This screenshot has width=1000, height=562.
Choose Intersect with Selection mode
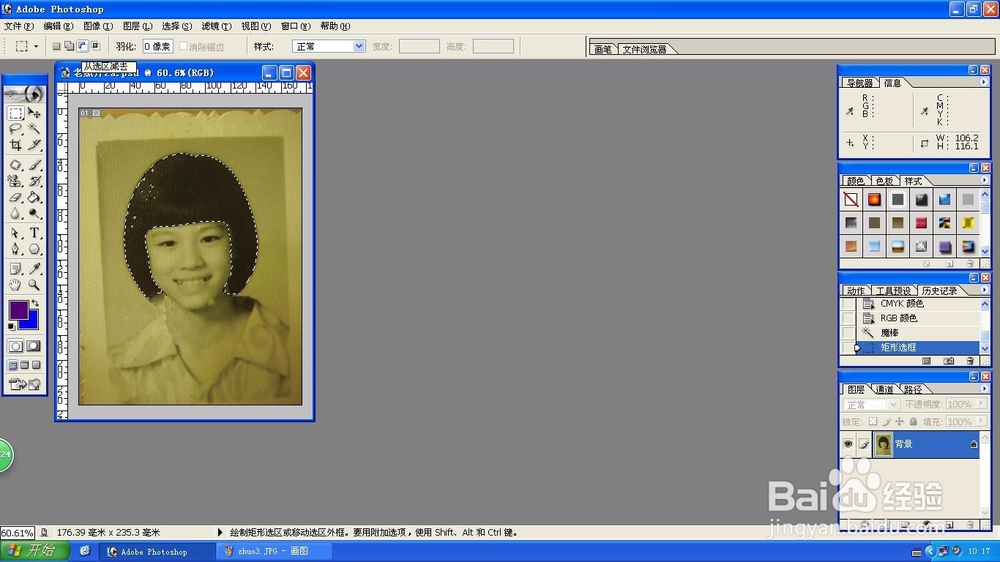[x=96, y=46]
